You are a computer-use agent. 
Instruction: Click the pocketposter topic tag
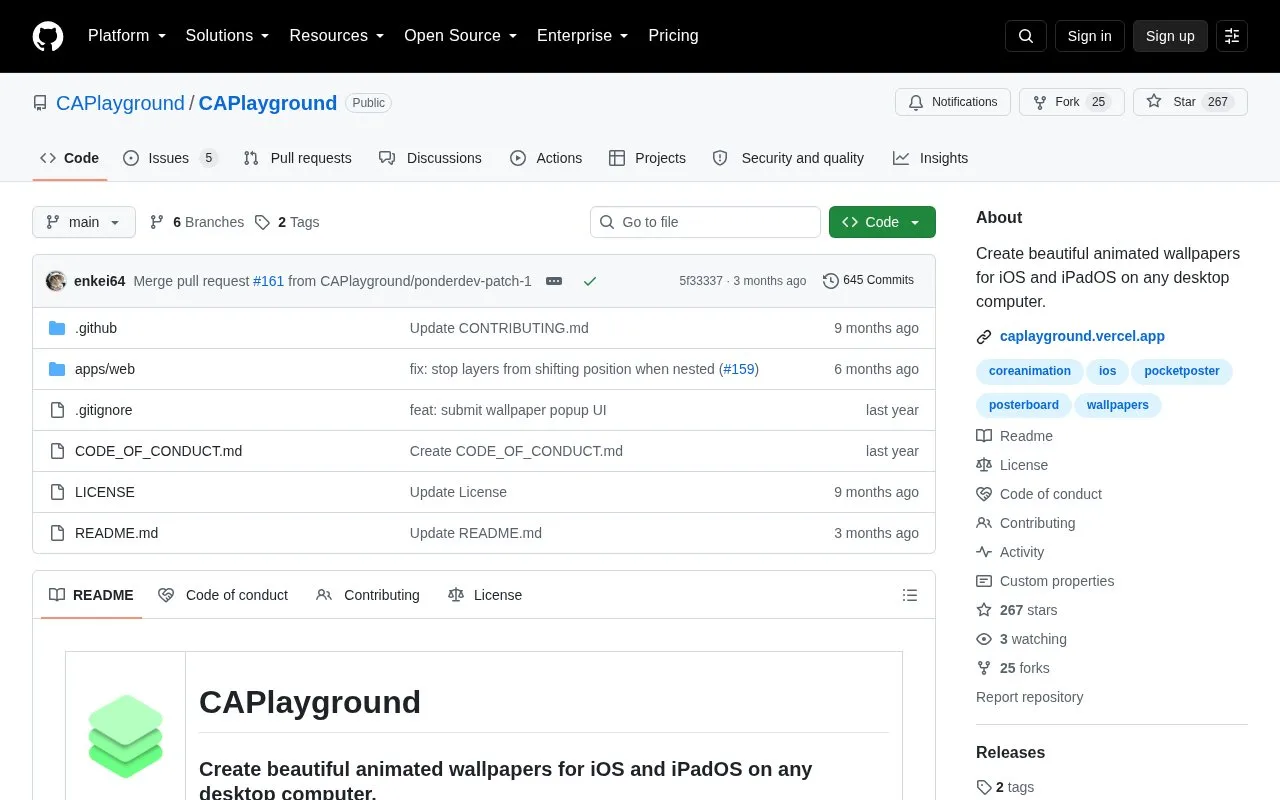(x=1182, y=371)
